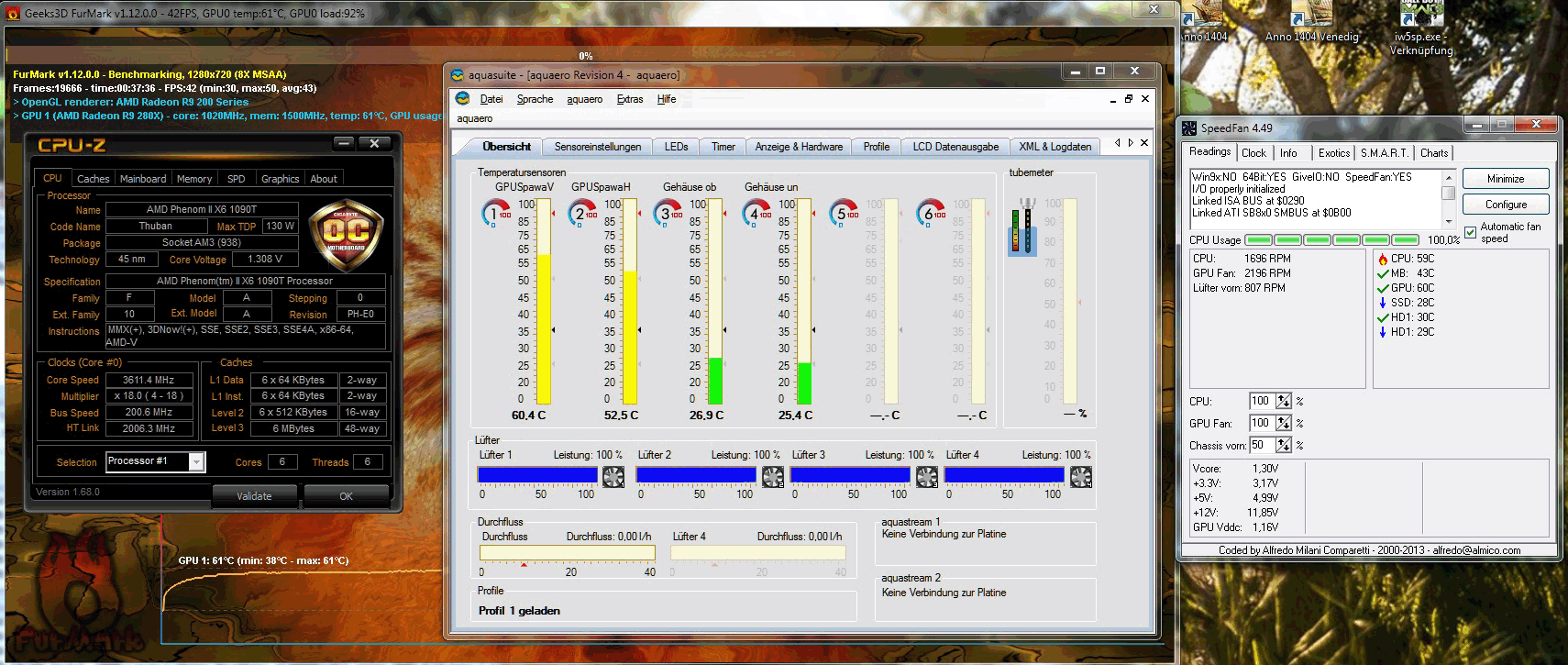
Task: Click the OK button in CPU-Z
Action: (x=346, y=496)
